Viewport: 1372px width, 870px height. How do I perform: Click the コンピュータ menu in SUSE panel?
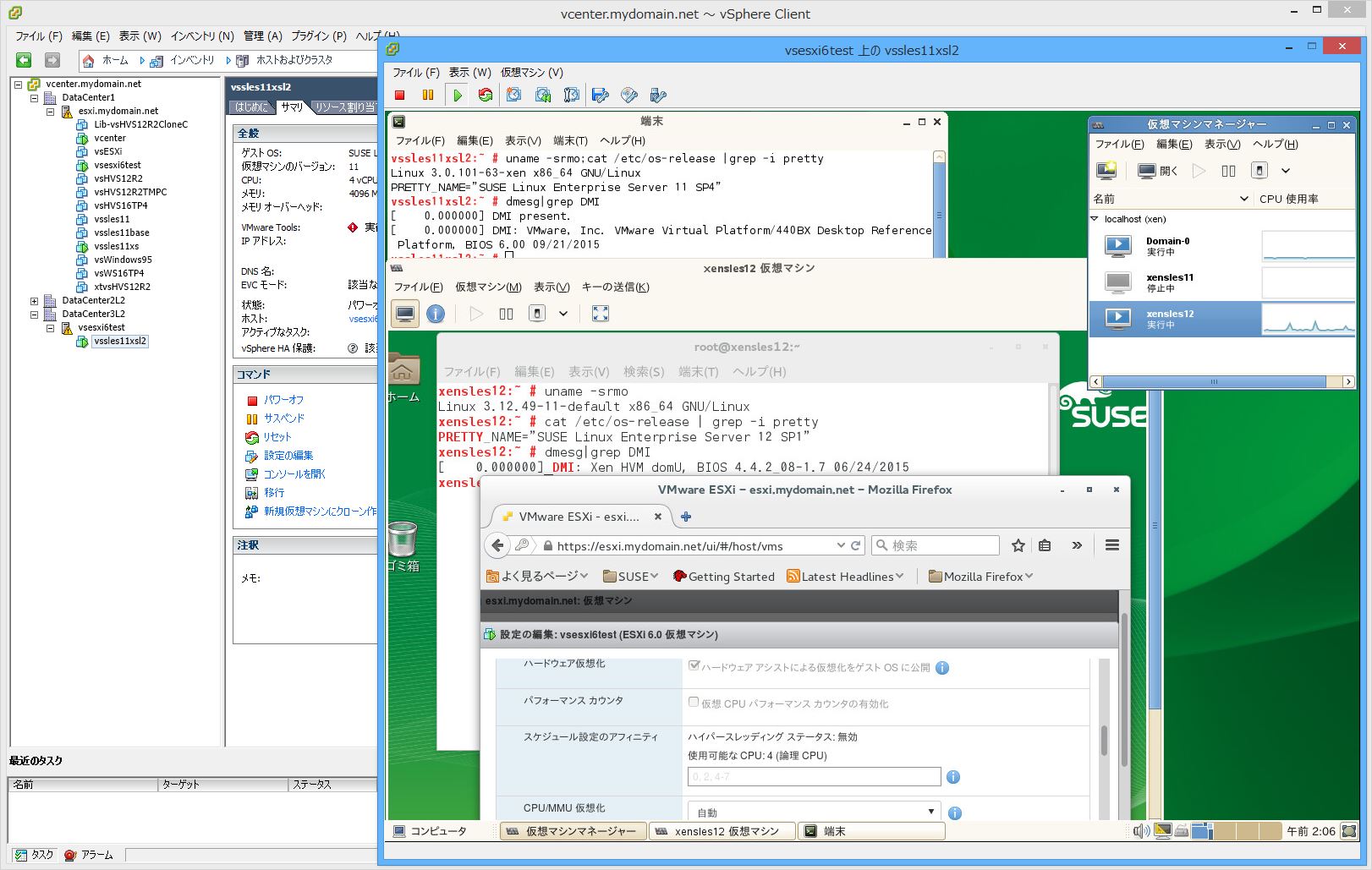tap(430, 831)
